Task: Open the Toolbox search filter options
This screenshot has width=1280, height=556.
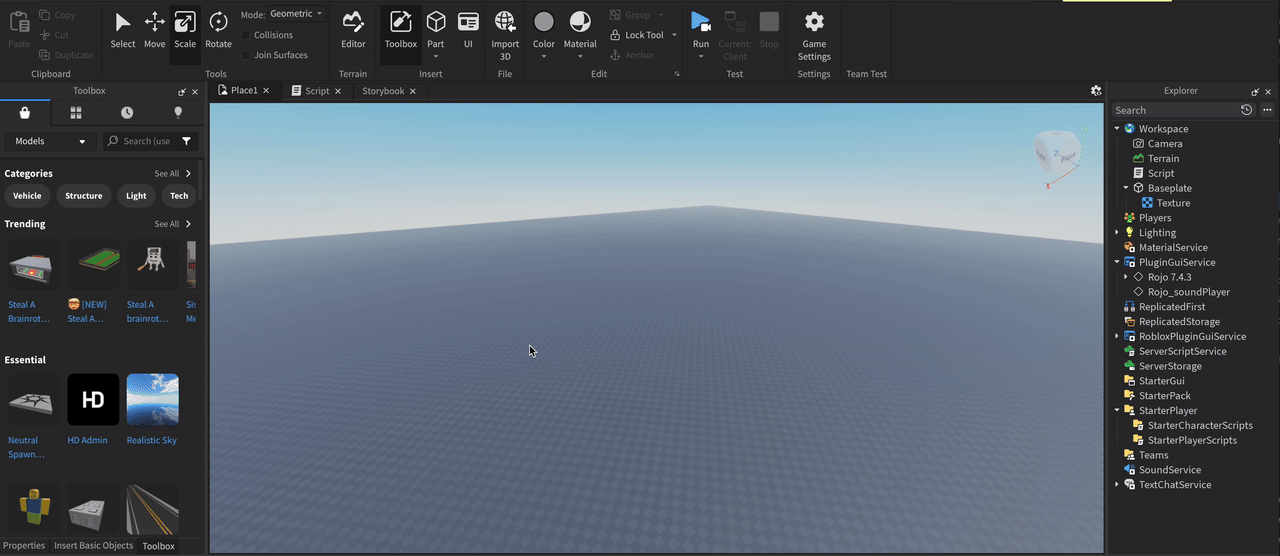Action: pos(187,141)
